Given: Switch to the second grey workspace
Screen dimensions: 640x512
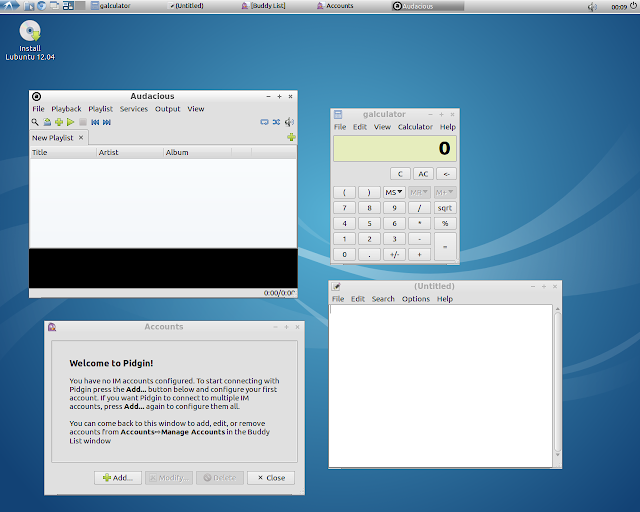Looking at the screenshot, I should pyautogui.click(x=80, y=6).
